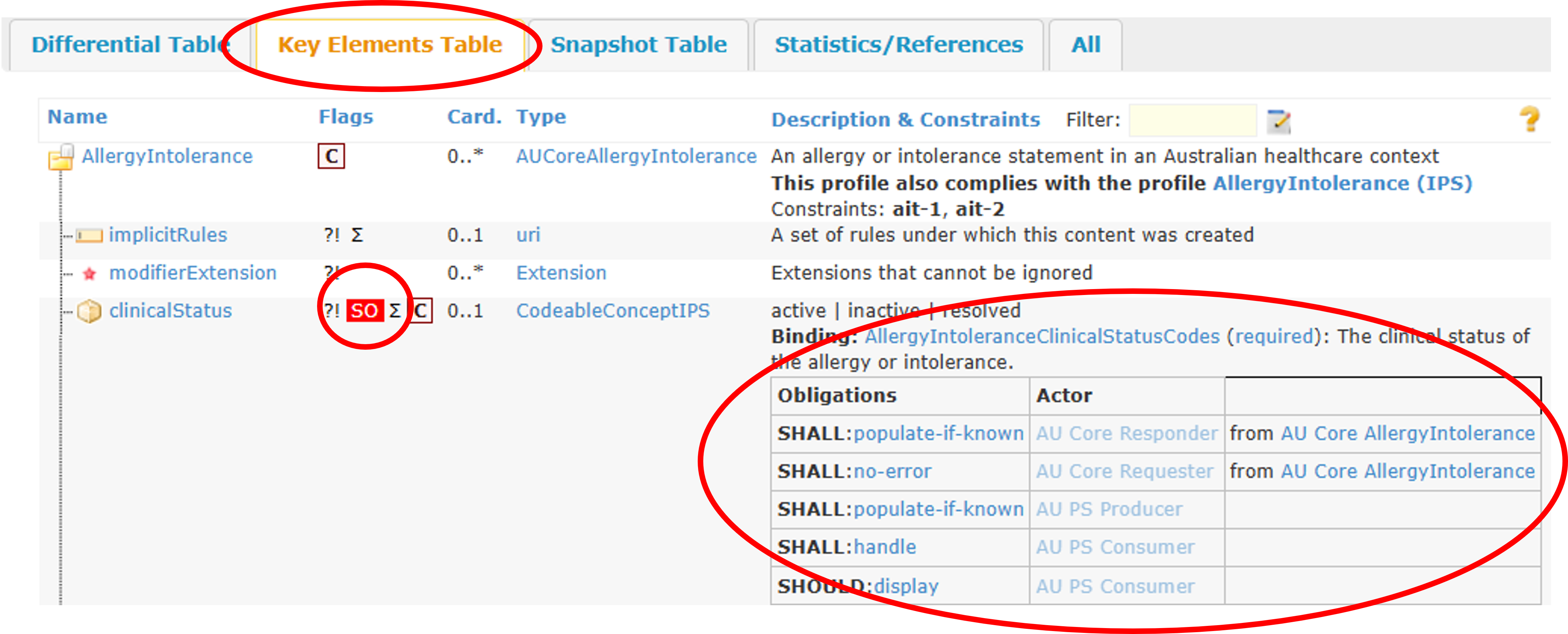Image resolution: width=1568 pixels, height=634 pixels.
Task: Show the All tab
Action: click(1085, 45)
